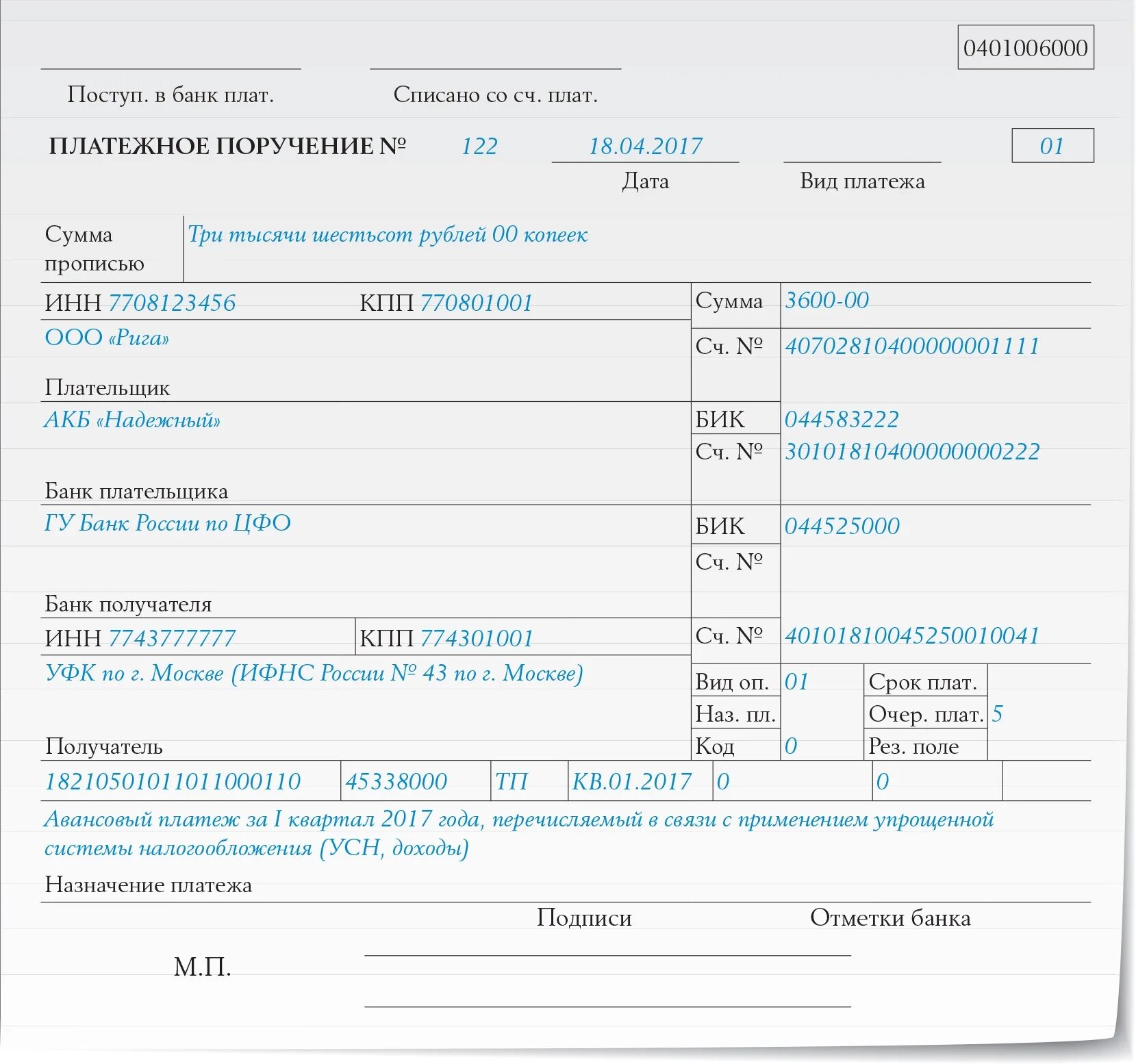Click the first signature line under Подписи
Image resolution: width=1136 pixels, height=1064 pixels.
tap(607, 954)
